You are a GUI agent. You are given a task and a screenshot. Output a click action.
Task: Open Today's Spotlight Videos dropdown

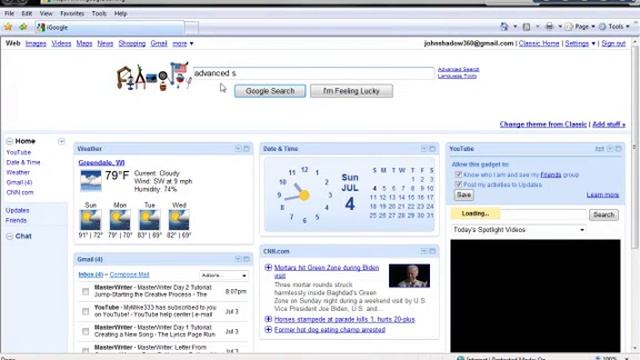pos(519,230)
